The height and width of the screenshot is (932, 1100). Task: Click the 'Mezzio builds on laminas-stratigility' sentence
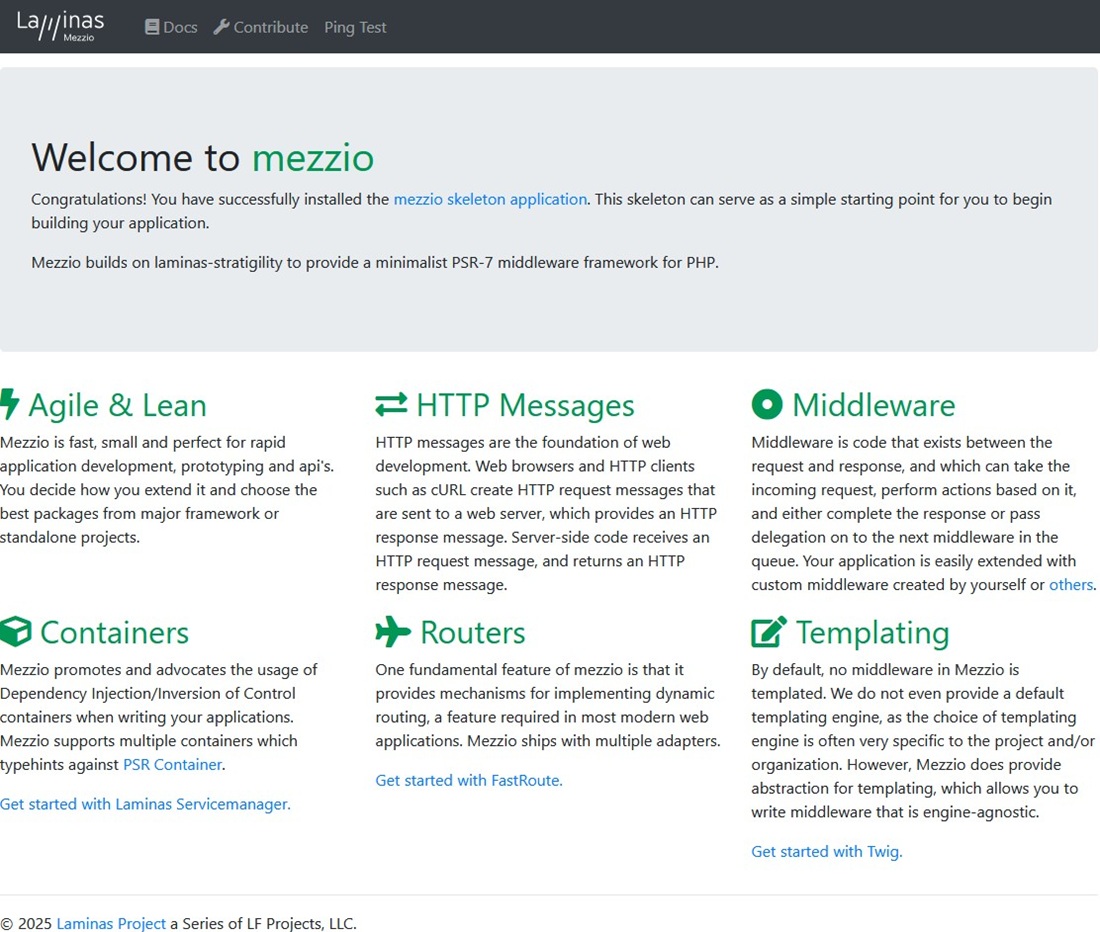(x=375, y=262)
